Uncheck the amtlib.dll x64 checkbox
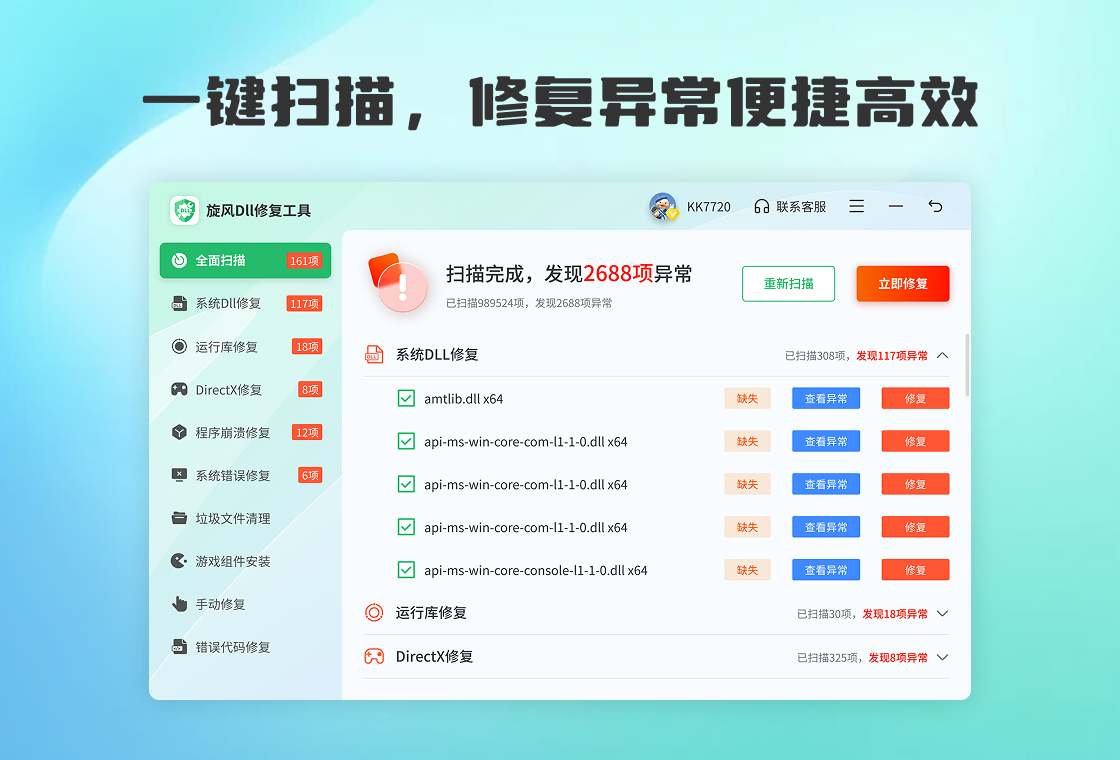 tap(406, 399)
